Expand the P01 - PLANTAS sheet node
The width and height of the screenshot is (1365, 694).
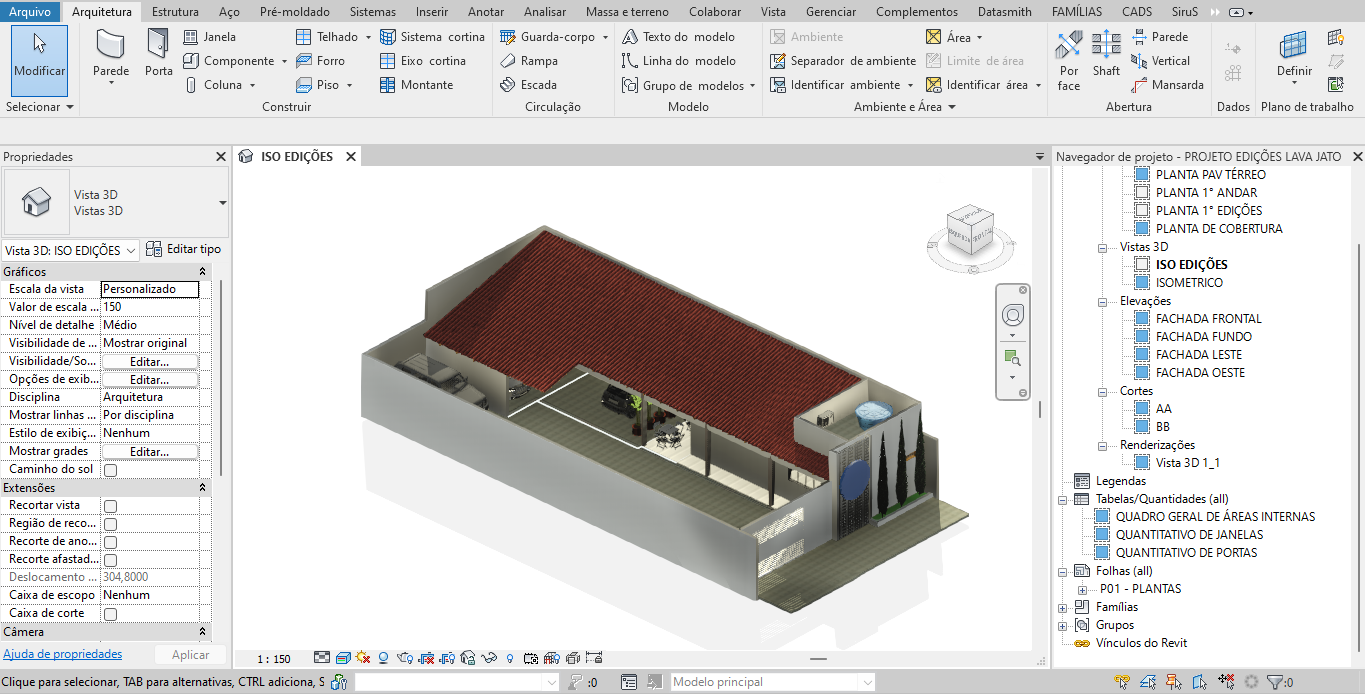coord(1083,589)
